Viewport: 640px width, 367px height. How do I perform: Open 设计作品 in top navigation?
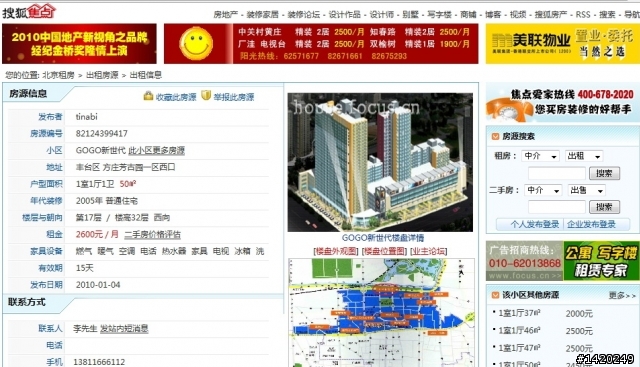345,15
